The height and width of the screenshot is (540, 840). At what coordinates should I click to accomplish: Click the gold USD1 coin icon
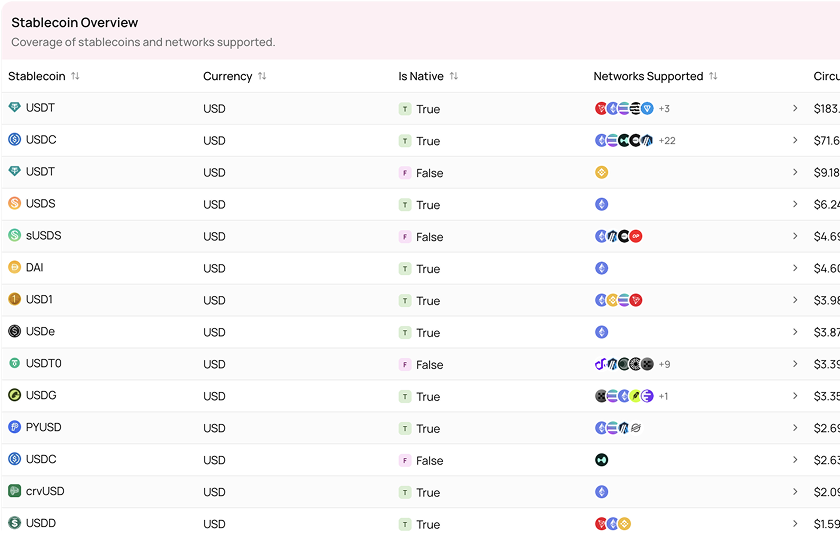coord(14,299)
